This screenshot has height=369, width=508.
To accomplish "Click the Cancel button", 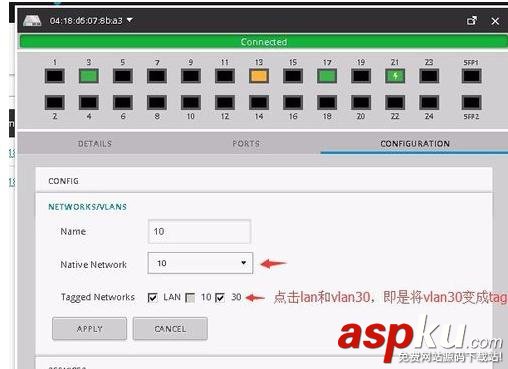I will point(170,329).
